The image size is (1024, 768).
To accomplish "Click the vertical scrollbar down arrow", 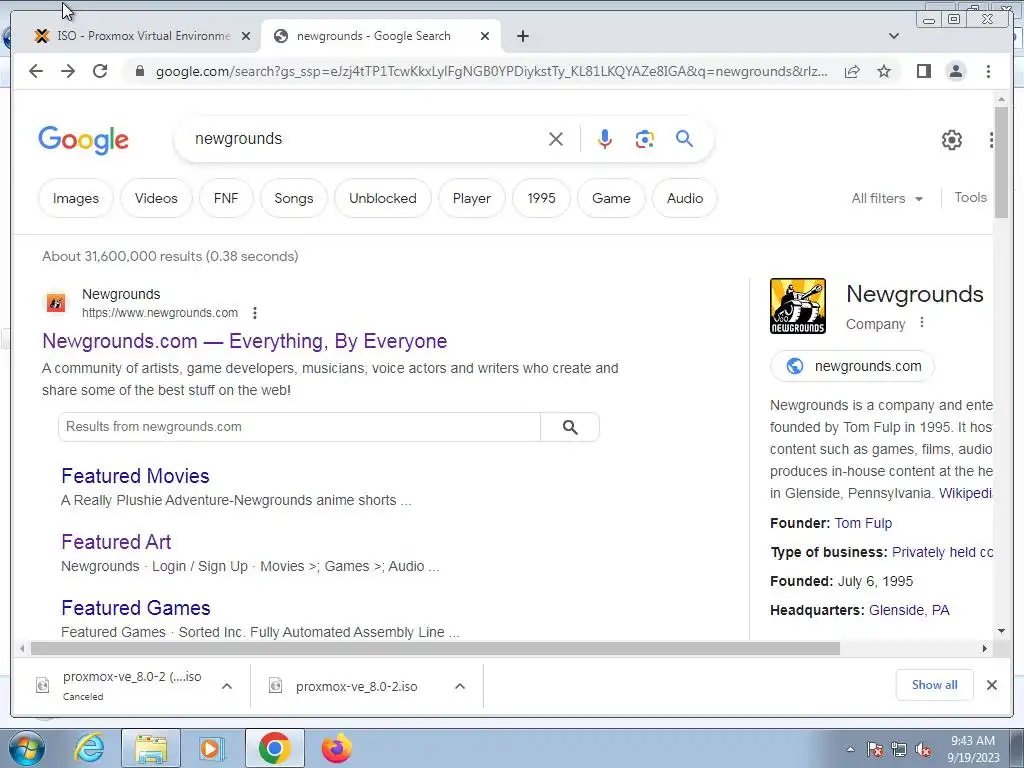I will point(1001,631).
